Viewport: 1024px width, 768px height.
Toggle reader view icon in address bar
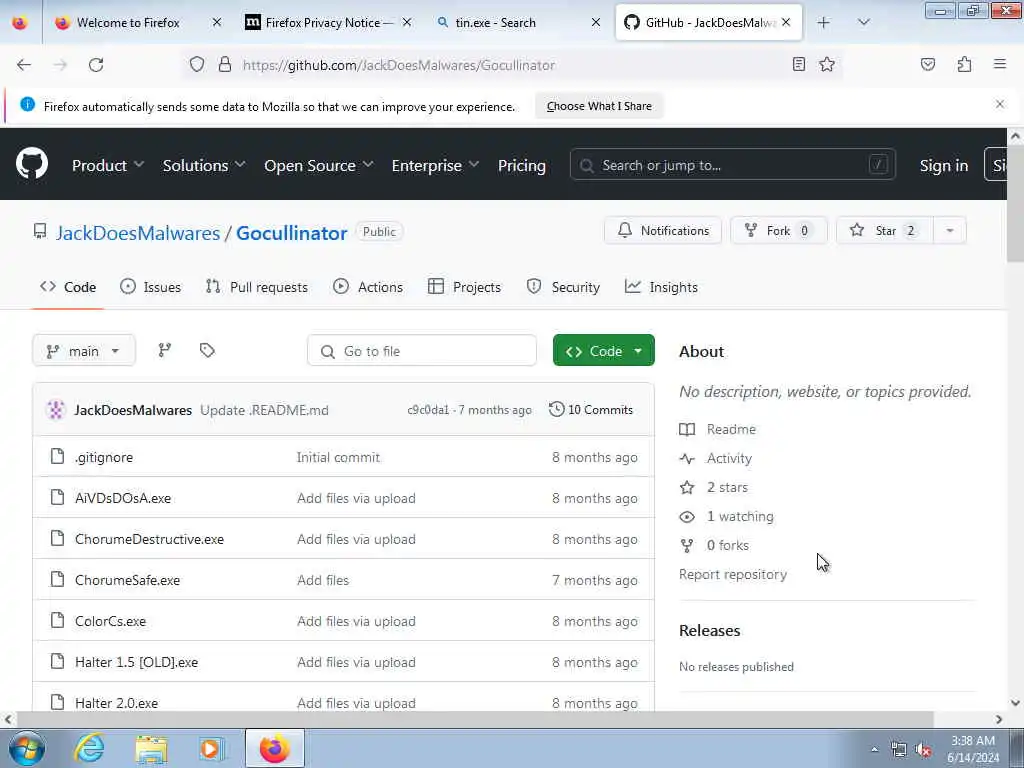[x=798, y=64]
